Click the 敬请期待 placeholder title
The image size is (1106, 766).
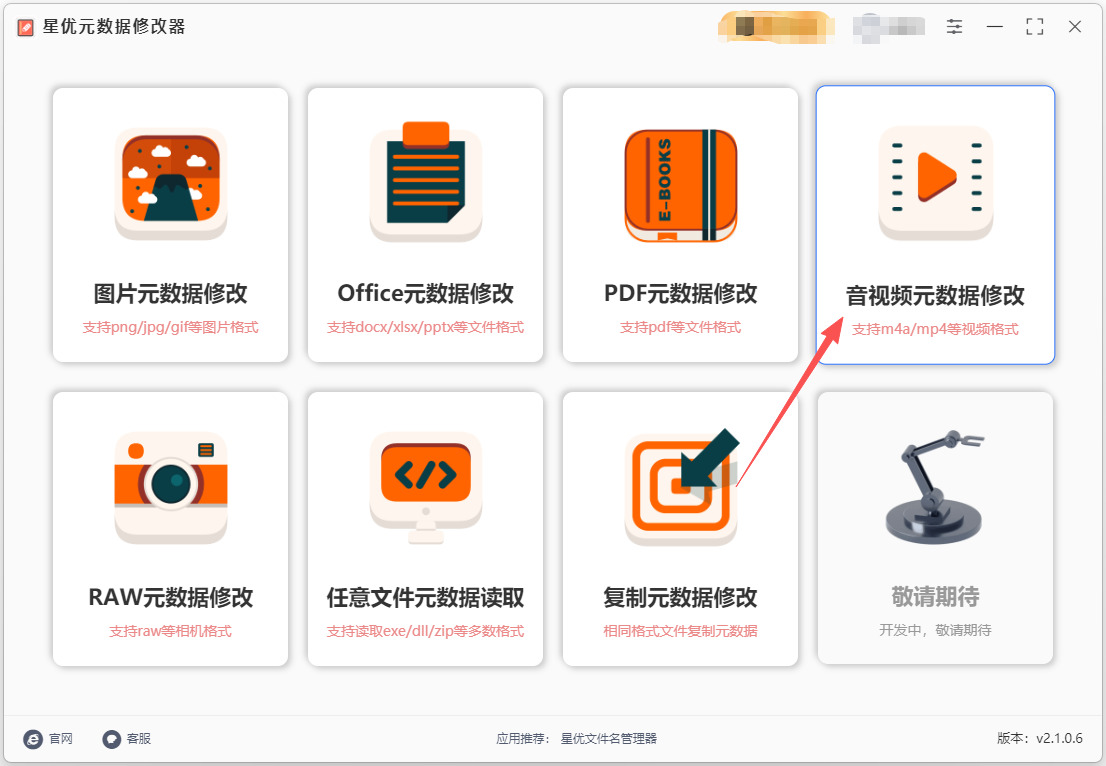(935, 597)
